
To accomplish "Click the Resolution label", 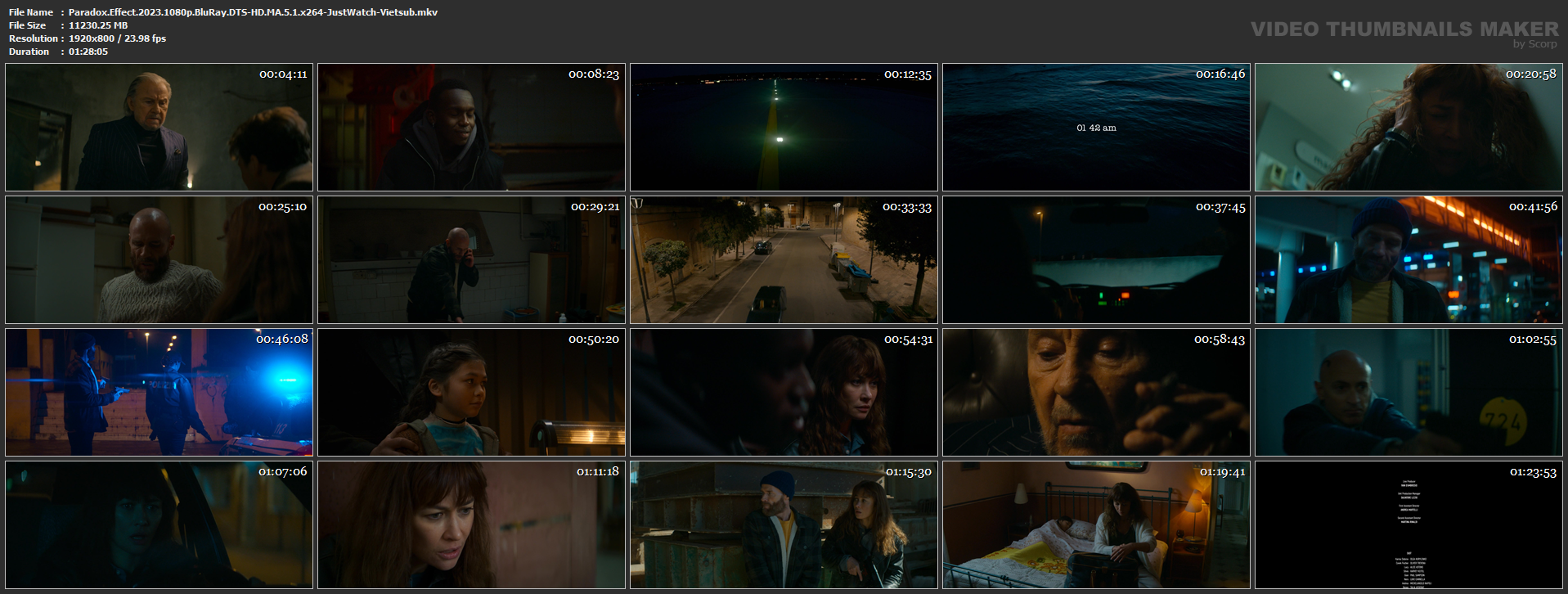I will [x=34, y=38].
